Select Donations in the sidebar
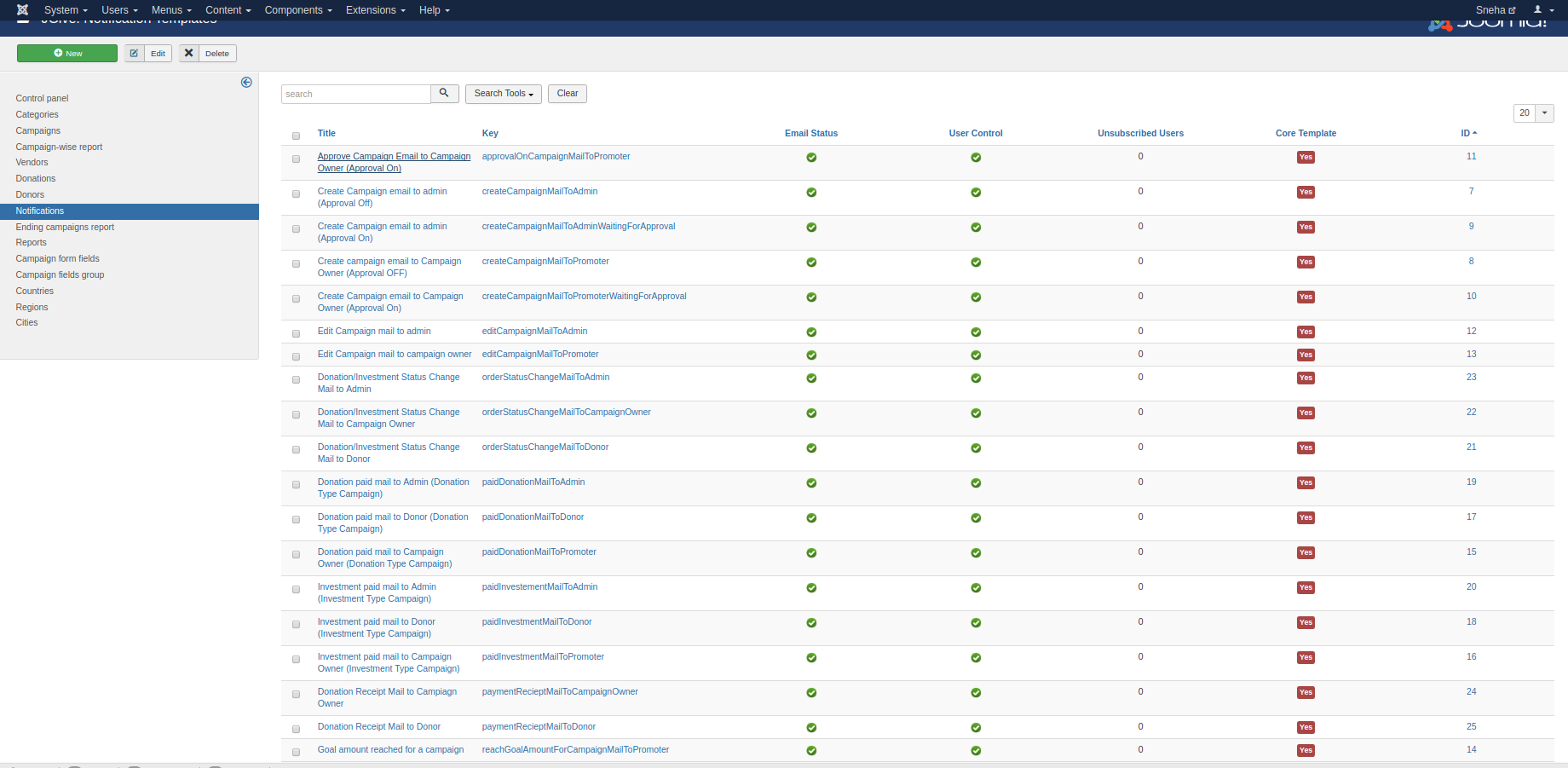This screenshot has height=768, width=1568. point(36,179)
